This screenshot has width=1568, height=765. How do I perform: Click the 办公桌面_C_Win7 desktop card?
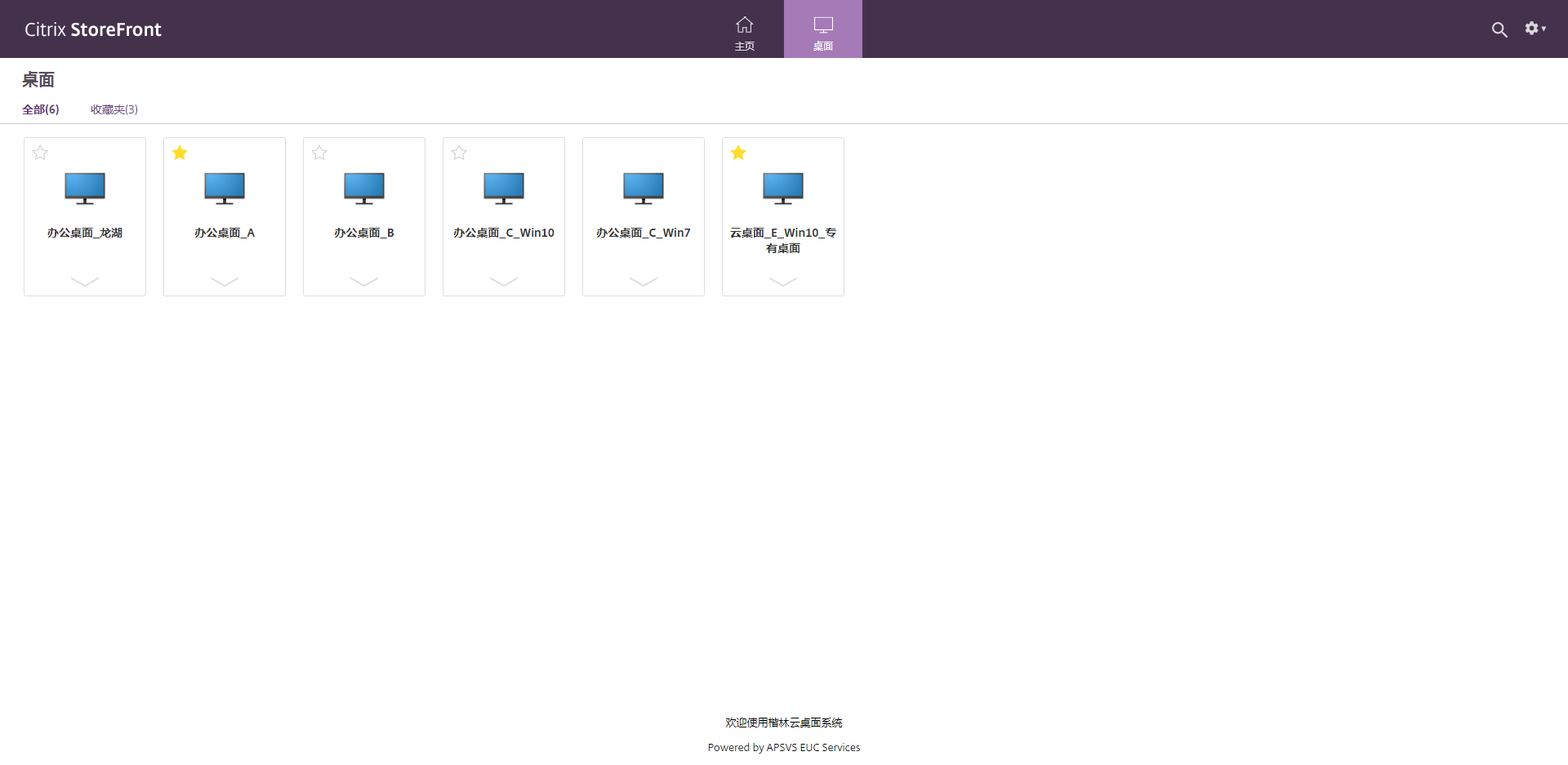tap(643, 232)
